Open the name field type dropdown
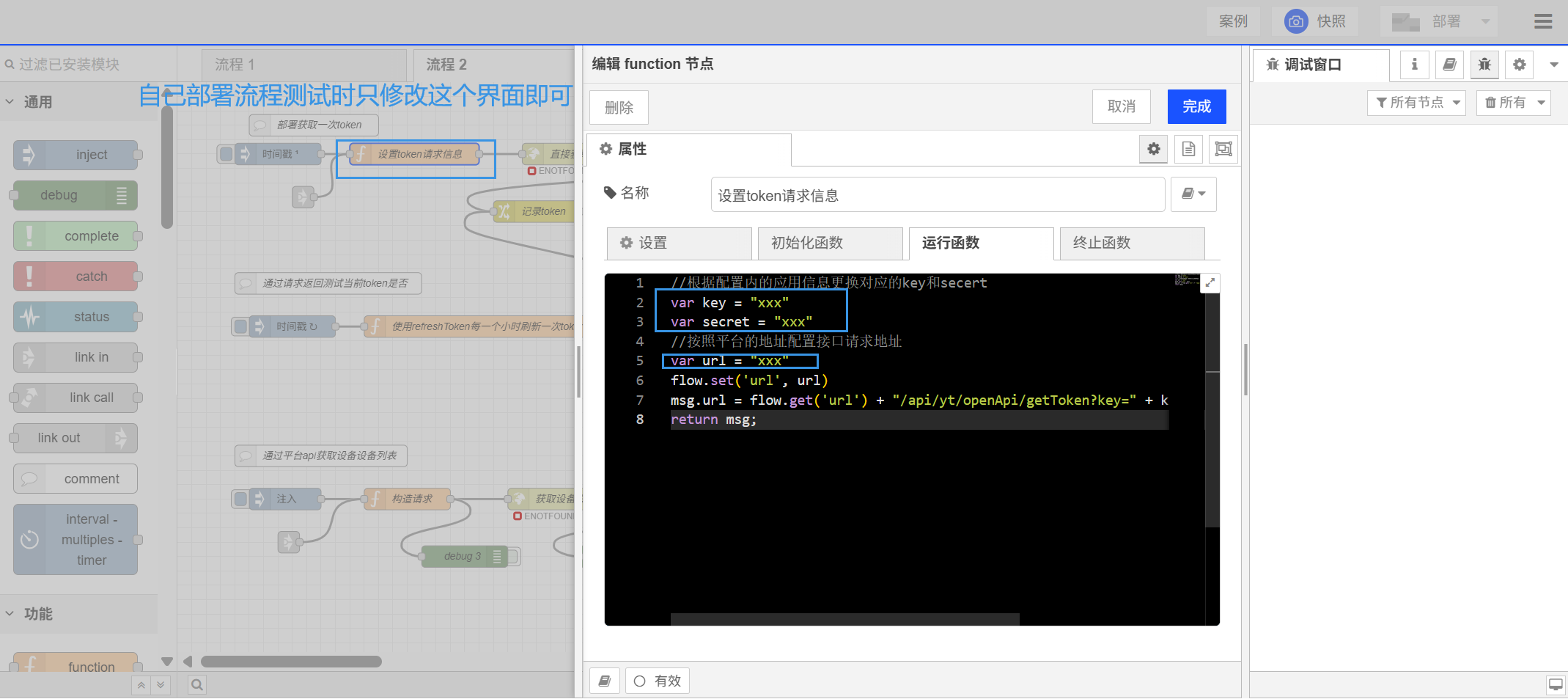The width and height of the screenshot is (1568, 699). 1193,194
